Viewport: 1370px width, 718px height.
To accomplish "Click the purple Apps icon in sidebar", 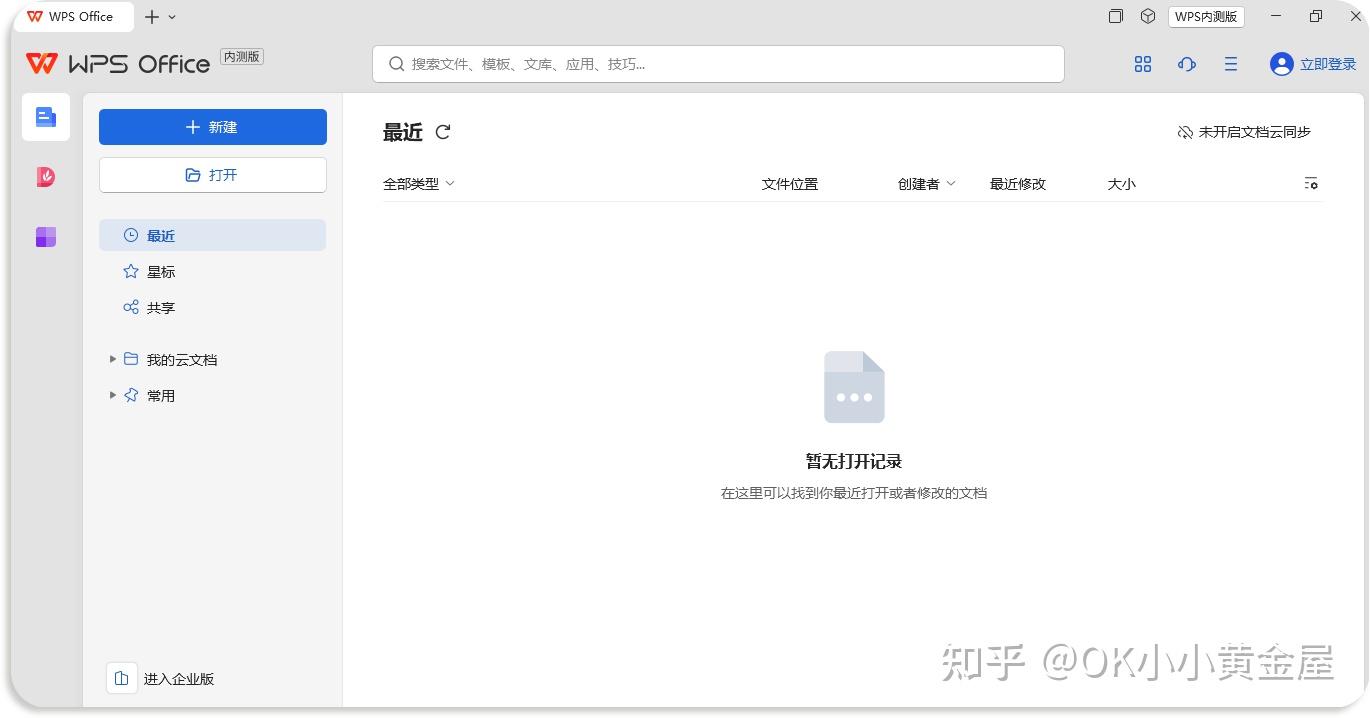I will [45, 237].
